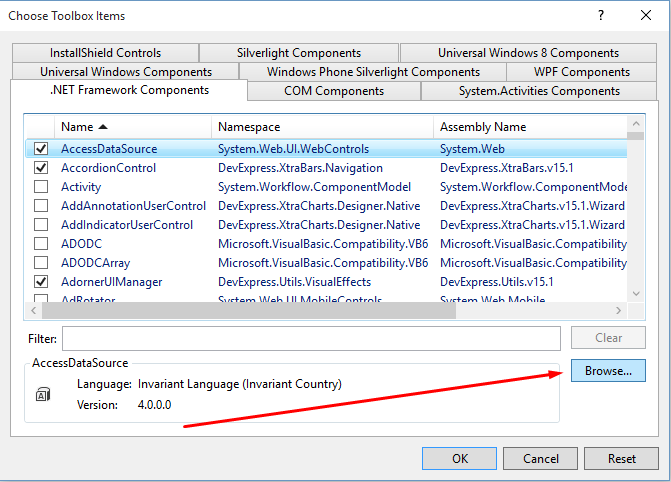Switch to the COM Components tab
This screenshot has width=671, height=482.
(x=333, y=91)
